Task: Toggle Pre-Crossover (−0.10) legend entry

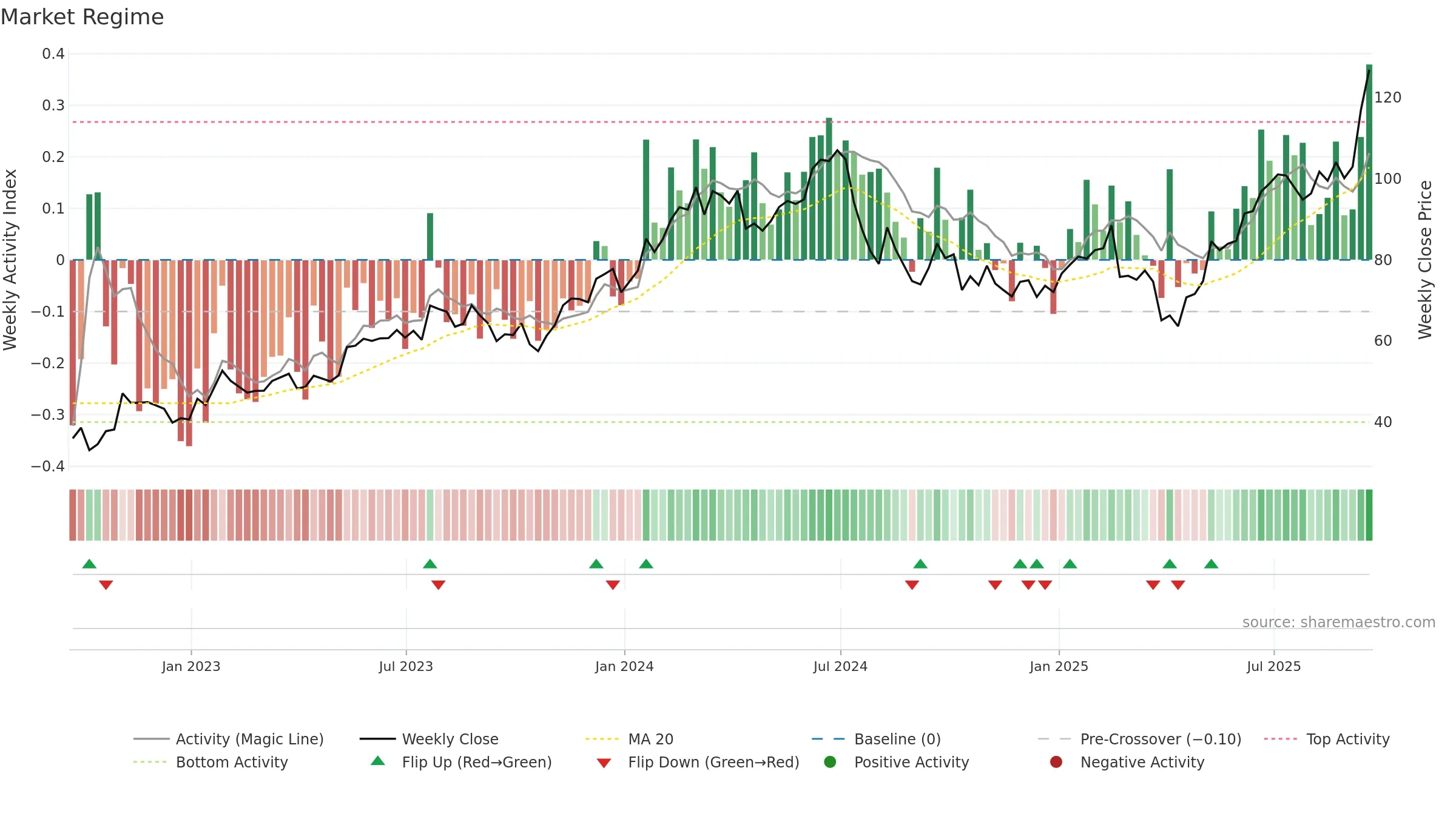Action: 1139,739
